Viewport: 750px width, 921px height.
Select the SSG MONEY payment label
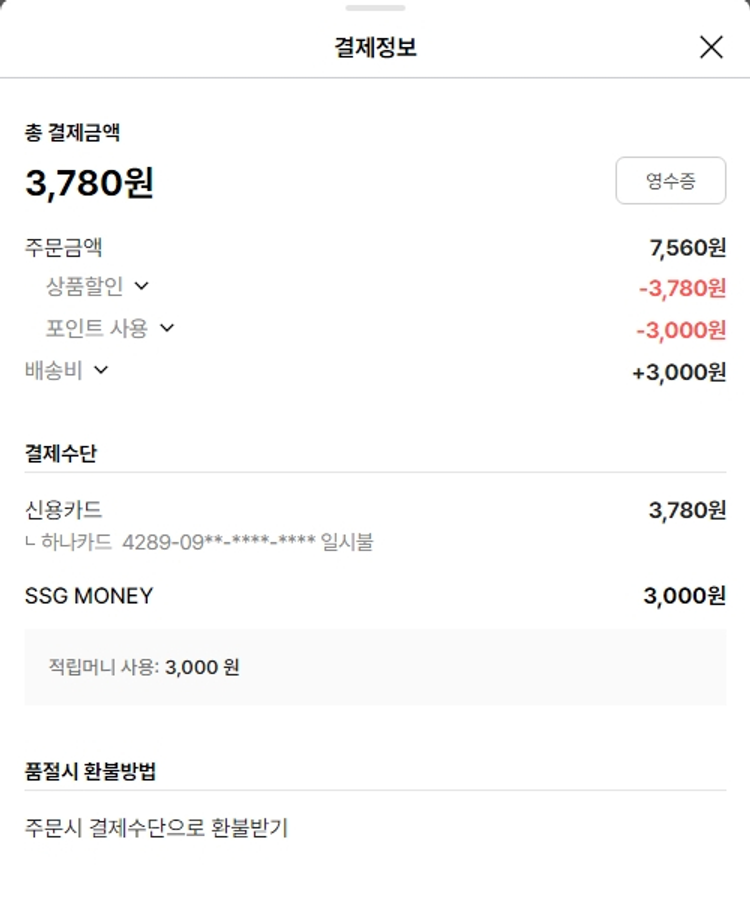(89, 596)
